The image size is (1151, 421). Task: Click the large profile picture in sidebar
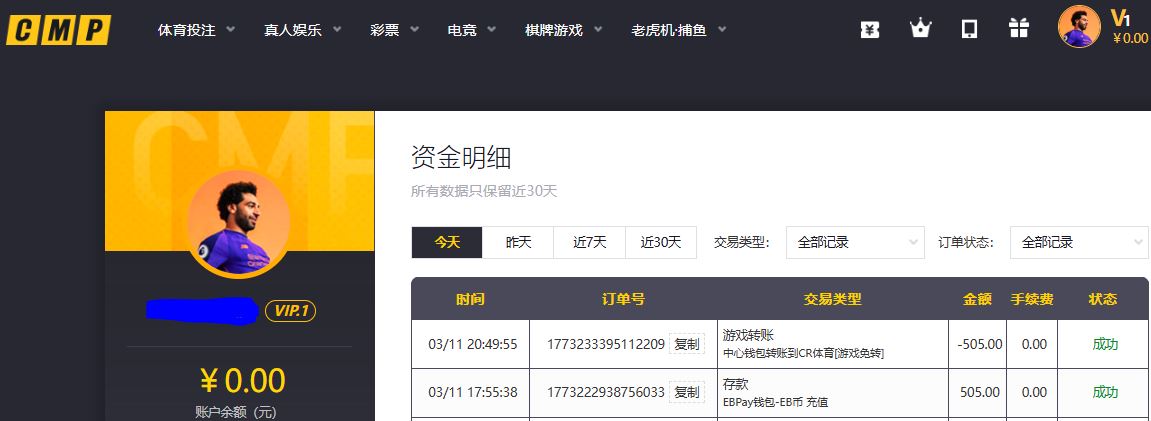tap(238, 223)
